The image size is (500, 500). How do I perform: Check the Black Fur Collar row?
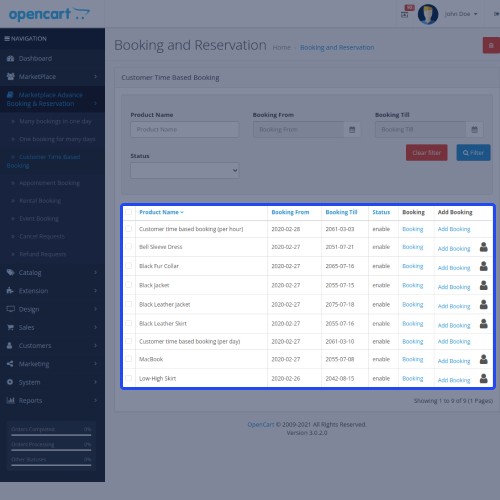pos(129,266)
